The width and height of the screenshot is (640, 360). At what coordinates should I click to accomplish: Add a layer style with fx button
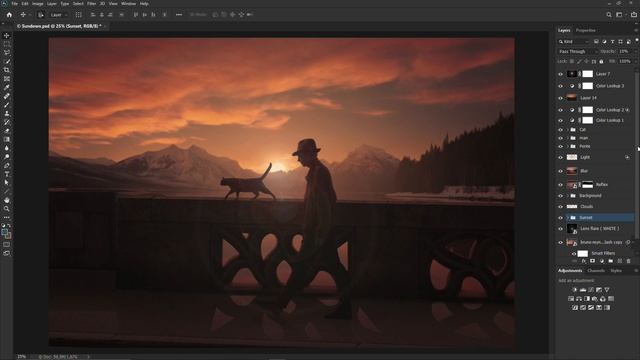(x=584, y=261)
